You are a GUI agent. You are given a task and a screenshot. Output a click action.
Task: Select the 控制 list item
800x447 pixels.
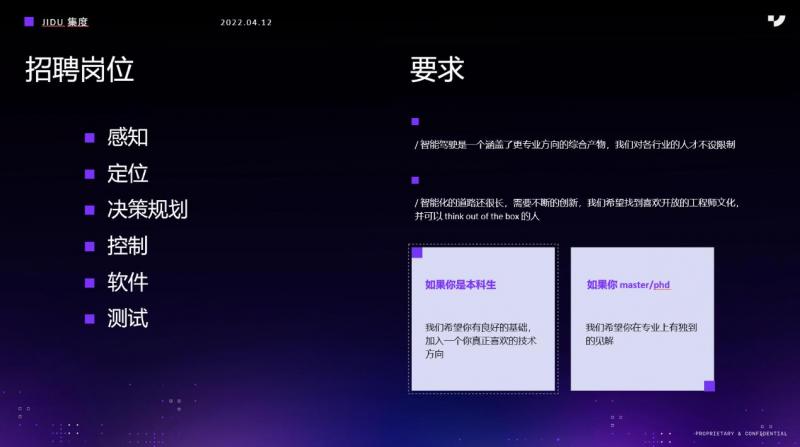point(128,246)
